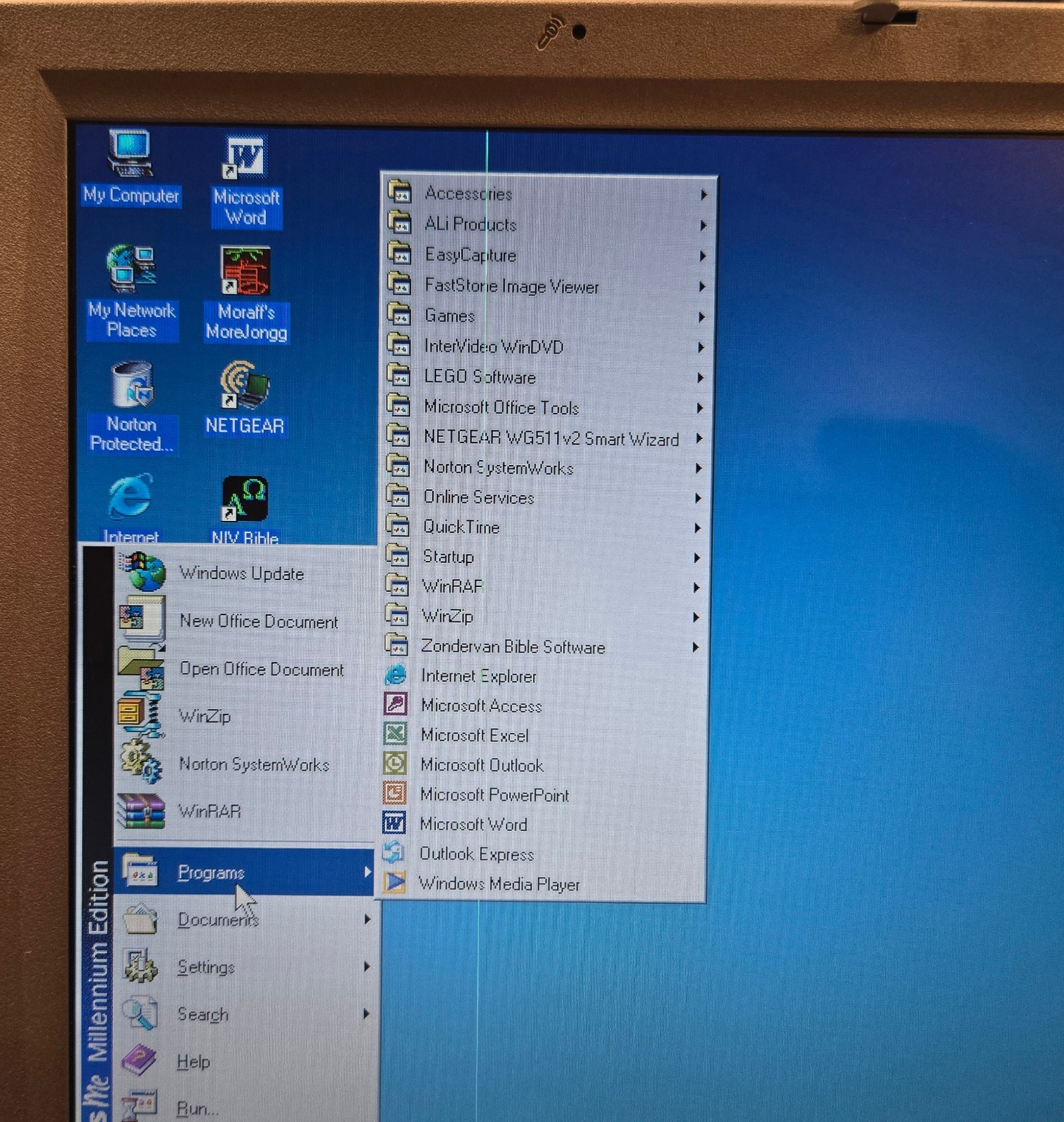Image resolution: width=1064 pixels, height=1122 pixels.
Task: Click the Outlook Express icon
Action: click(394, 852)
